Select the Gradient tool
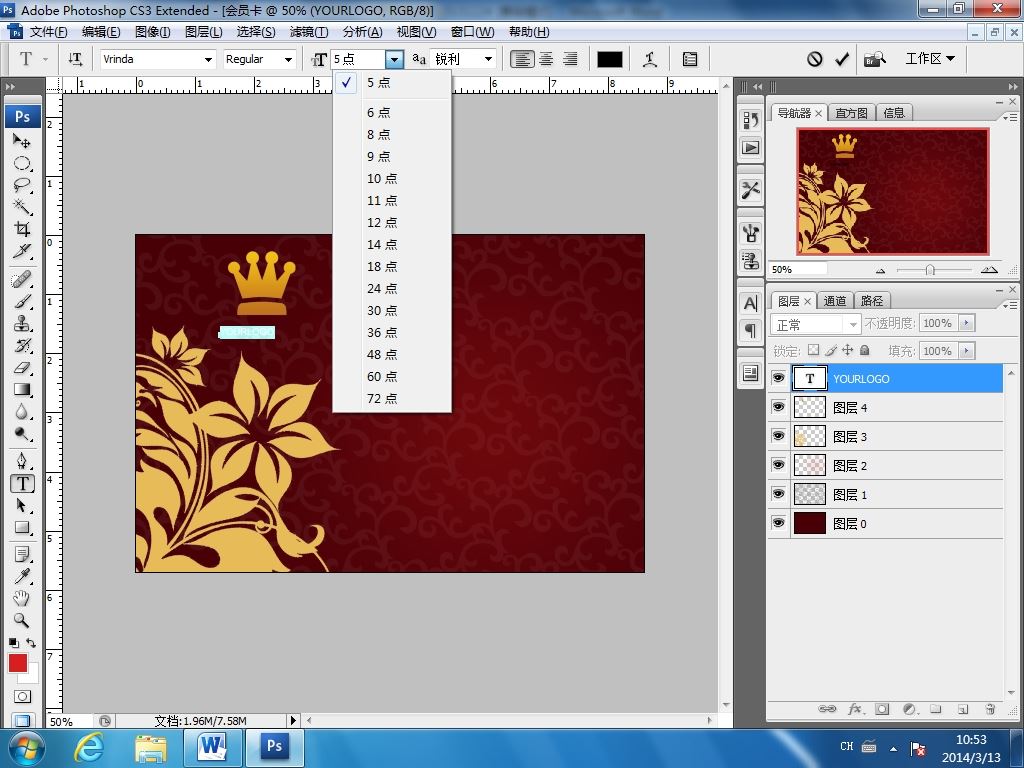The width and height of the screenshot is (1024, 768). tap(22, 390)
